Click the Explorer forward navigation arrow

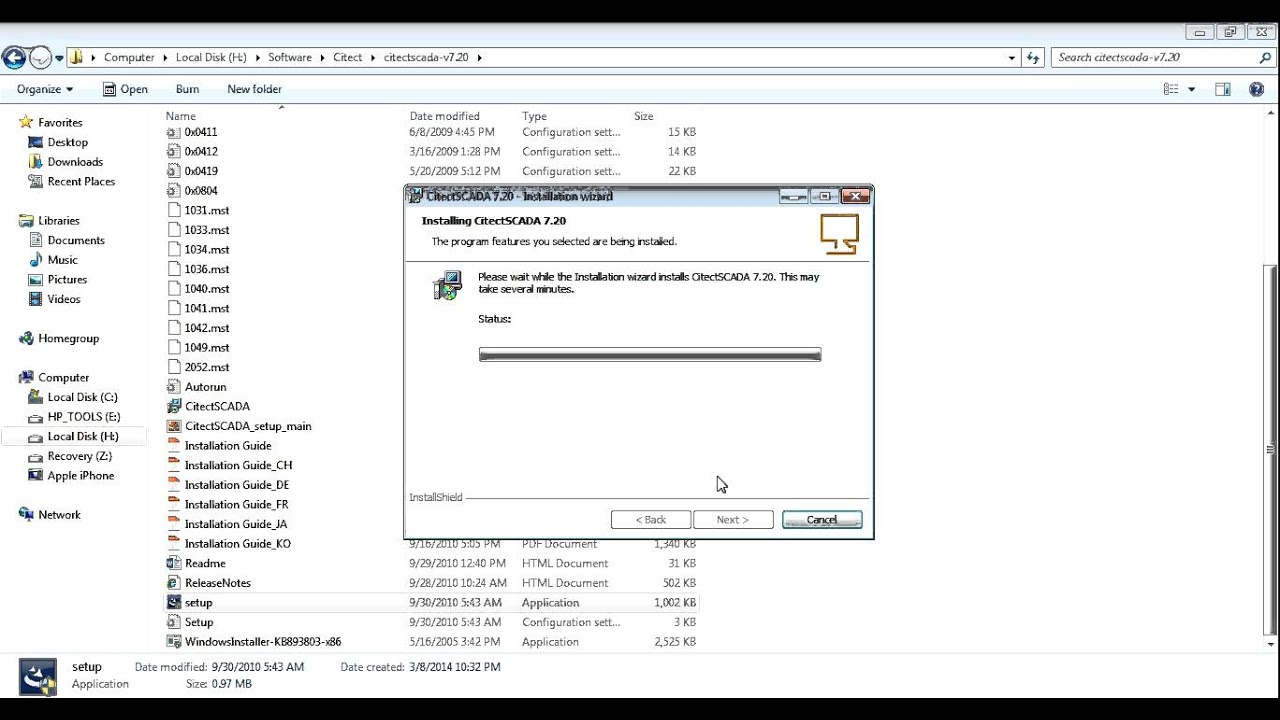[x=40, y=57]
